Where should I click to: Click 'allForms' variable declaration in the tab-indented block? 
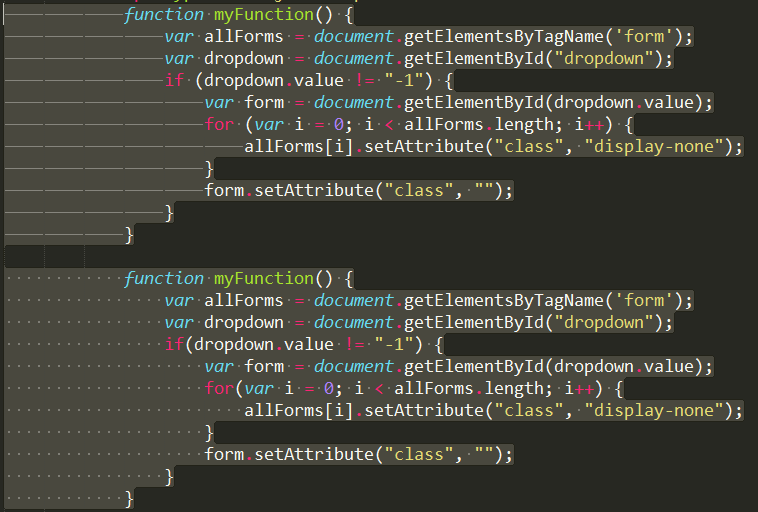point(244,36)
